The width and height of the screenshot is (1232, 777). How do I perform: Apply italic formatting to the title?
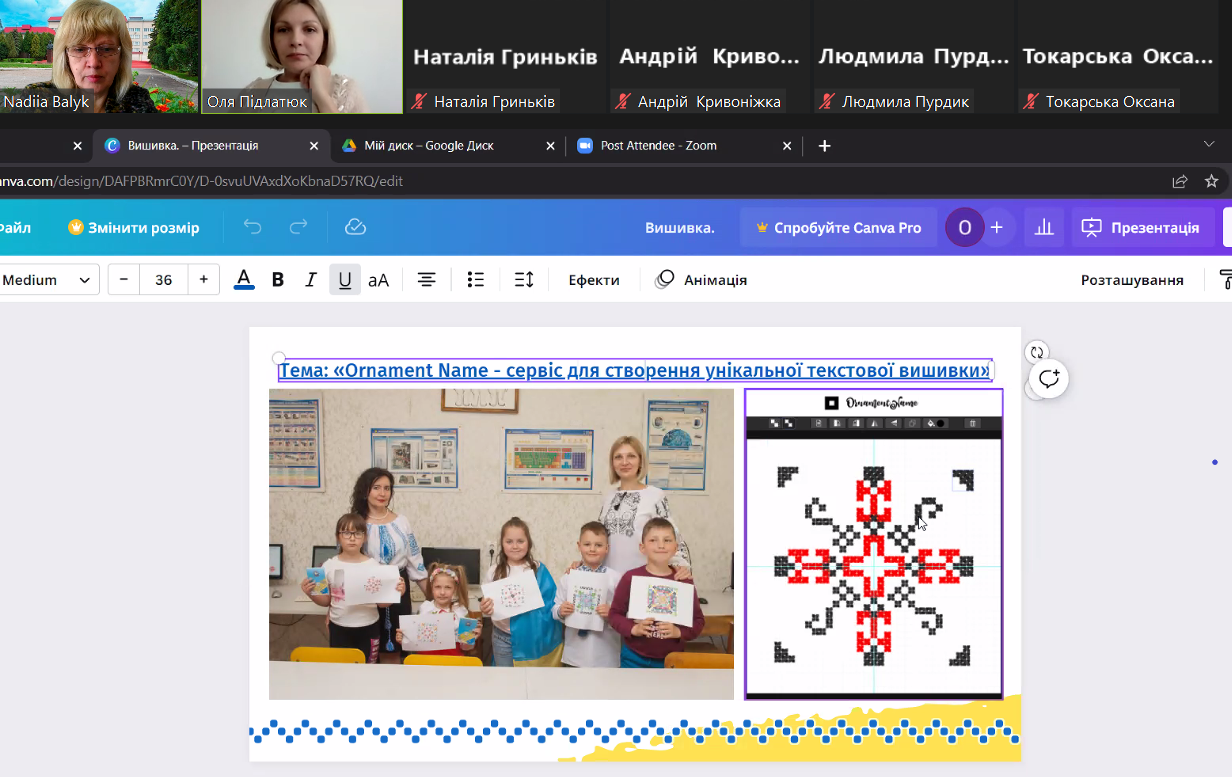point(311,280)
